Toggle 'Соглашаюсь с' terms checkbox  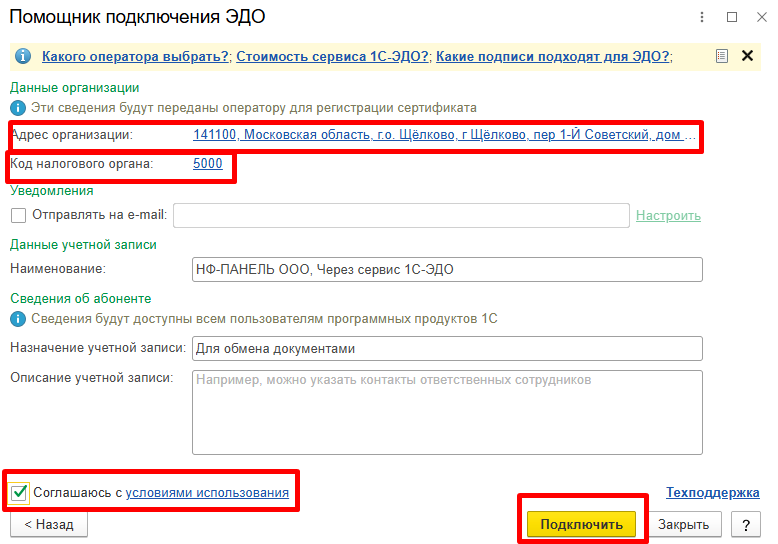coord(19,493)
